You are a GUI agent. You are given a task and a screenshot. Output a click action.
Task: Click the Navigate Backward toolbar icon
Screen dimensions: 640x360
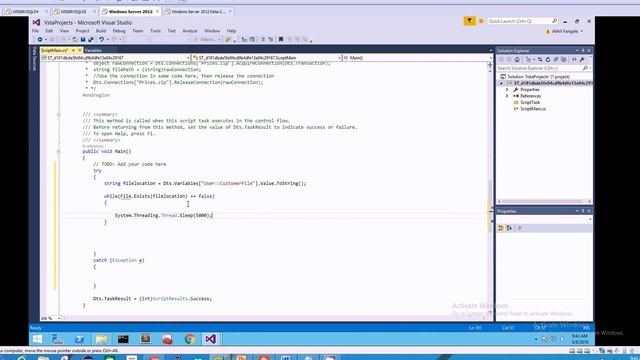40,40
